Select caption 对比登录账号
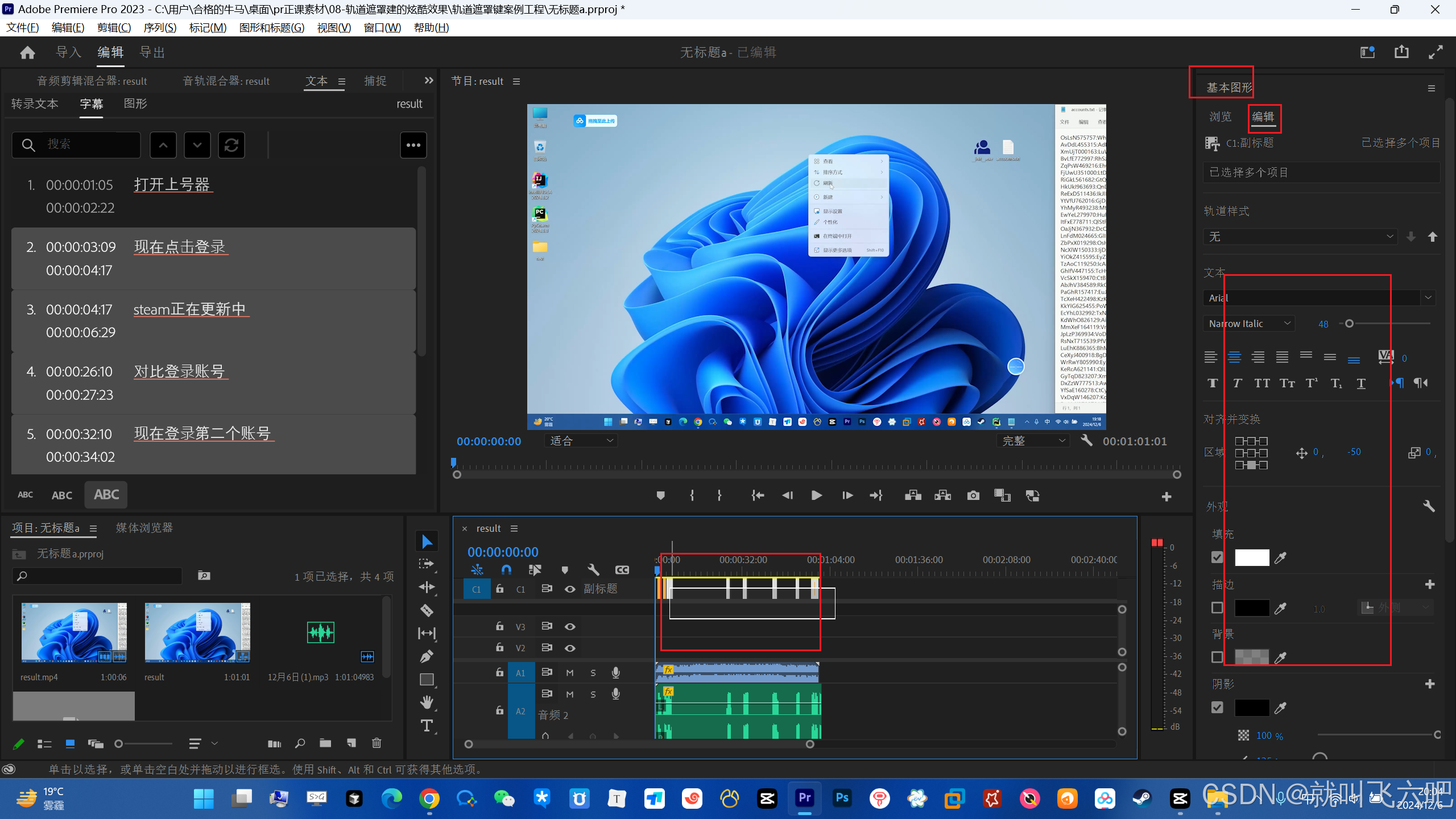1456x819 pixels. coord(179,371)
